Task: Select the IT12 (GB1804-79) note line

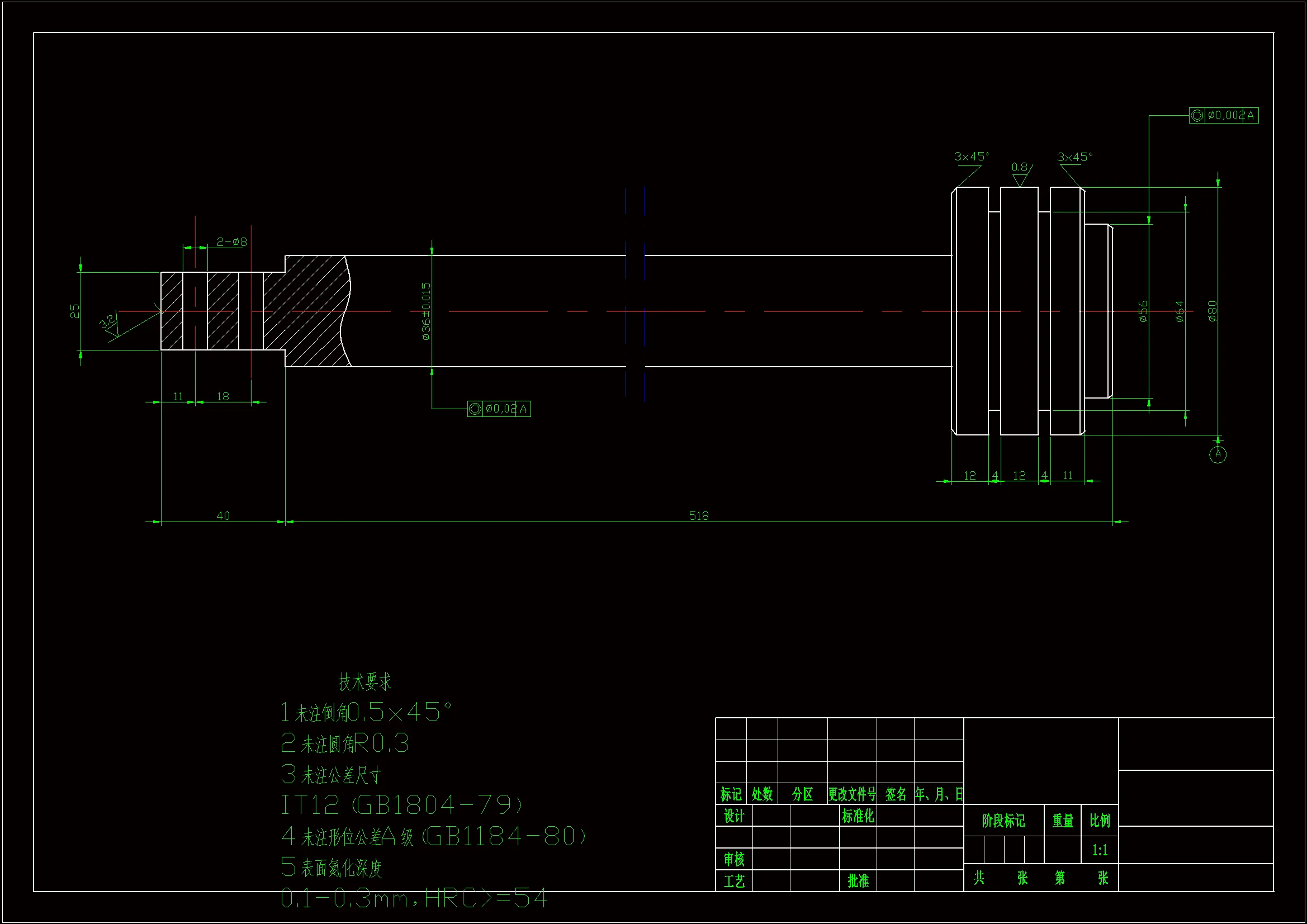Action: (x=402, y=805)
